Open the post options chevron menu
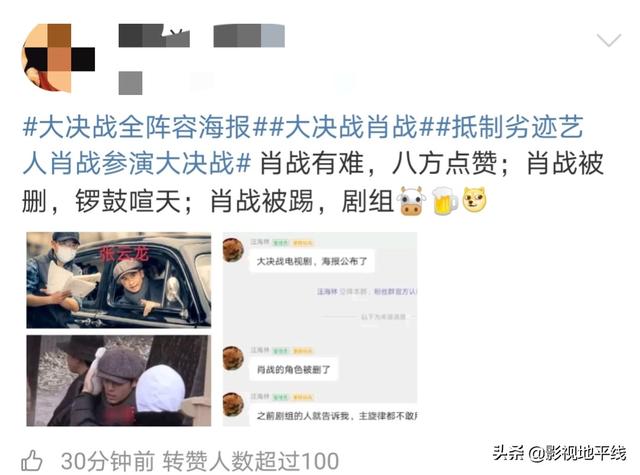Screen dimensions: 640x475 (x=609, y=40)
